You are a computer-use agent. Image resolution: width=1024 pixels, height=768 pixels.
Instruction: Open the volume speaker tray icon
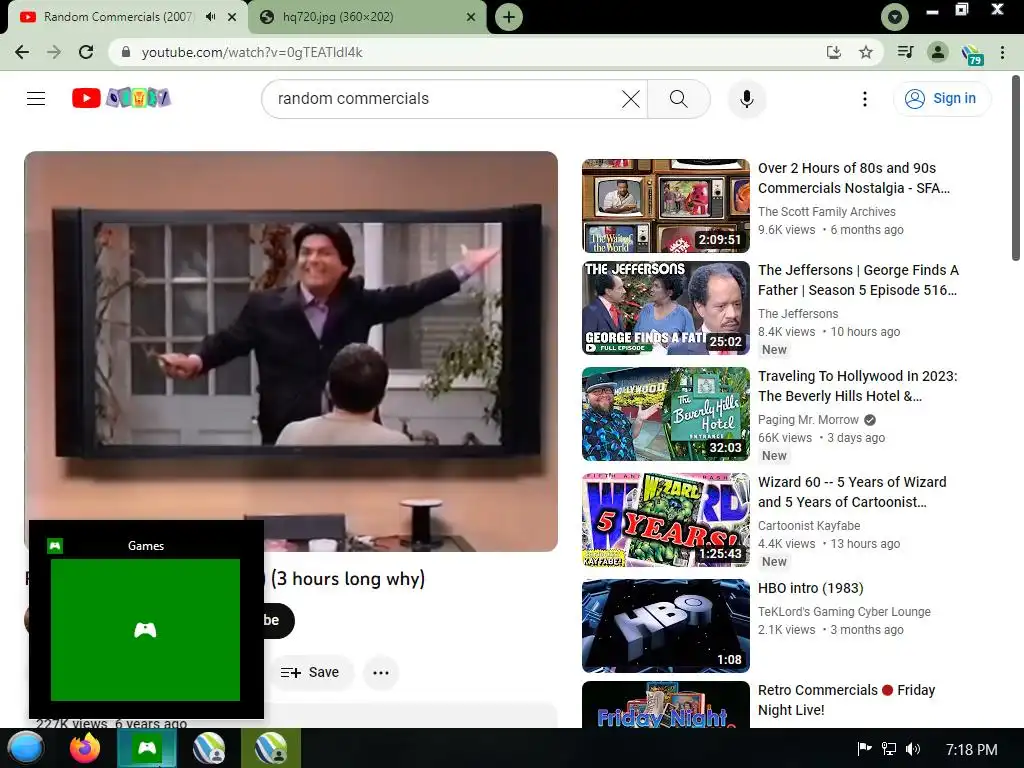point(913,749)
